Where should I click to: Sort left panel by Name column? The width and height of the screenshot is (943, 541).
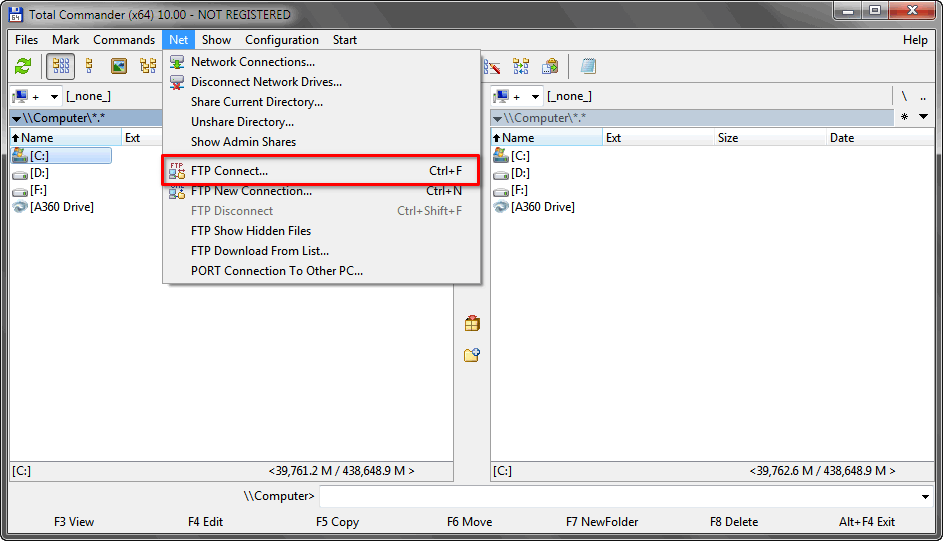coord(66,138)
